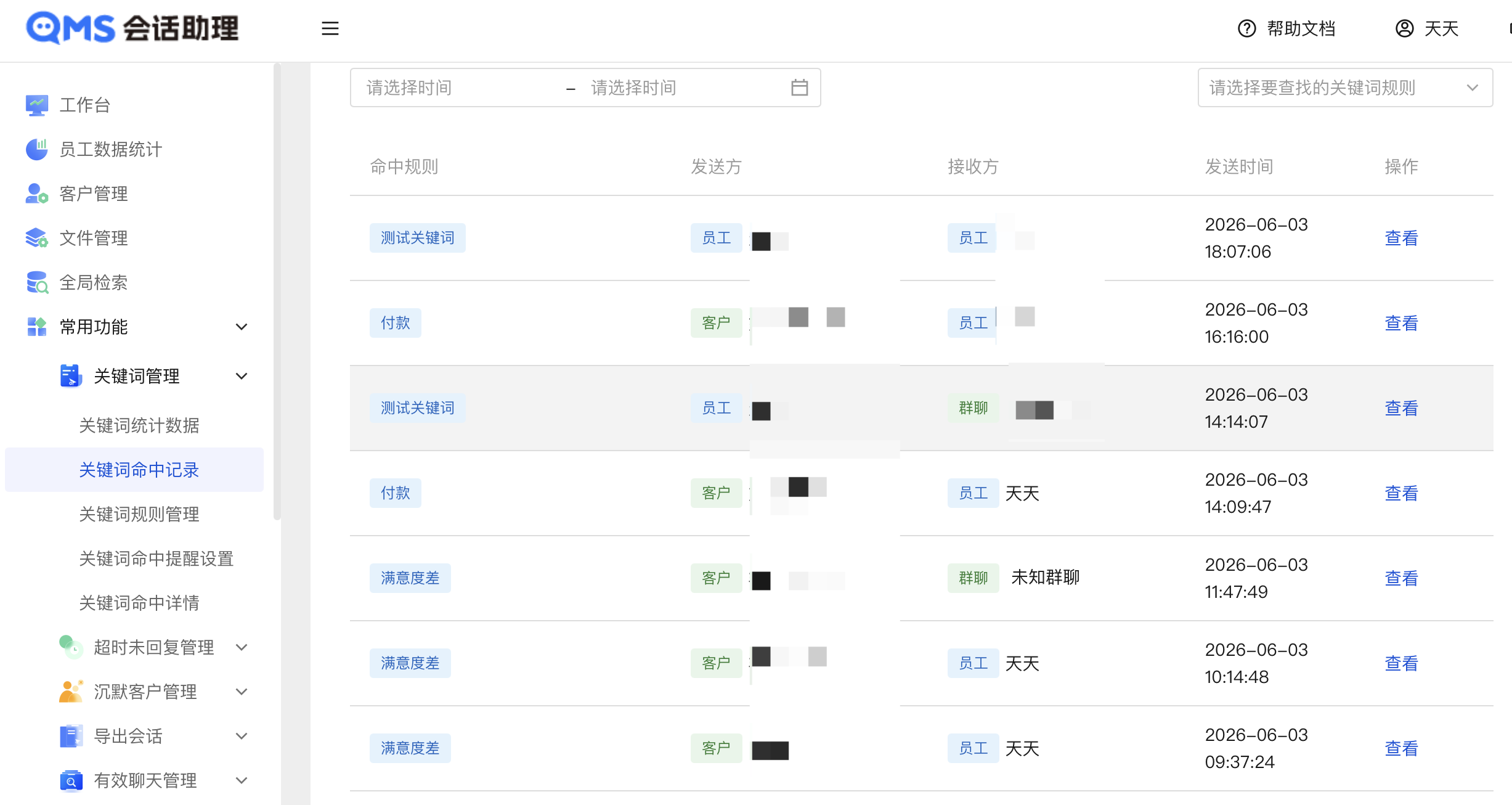Click the 天天 user avatar icon
Screen dimensions: 1512x805
1404,28
